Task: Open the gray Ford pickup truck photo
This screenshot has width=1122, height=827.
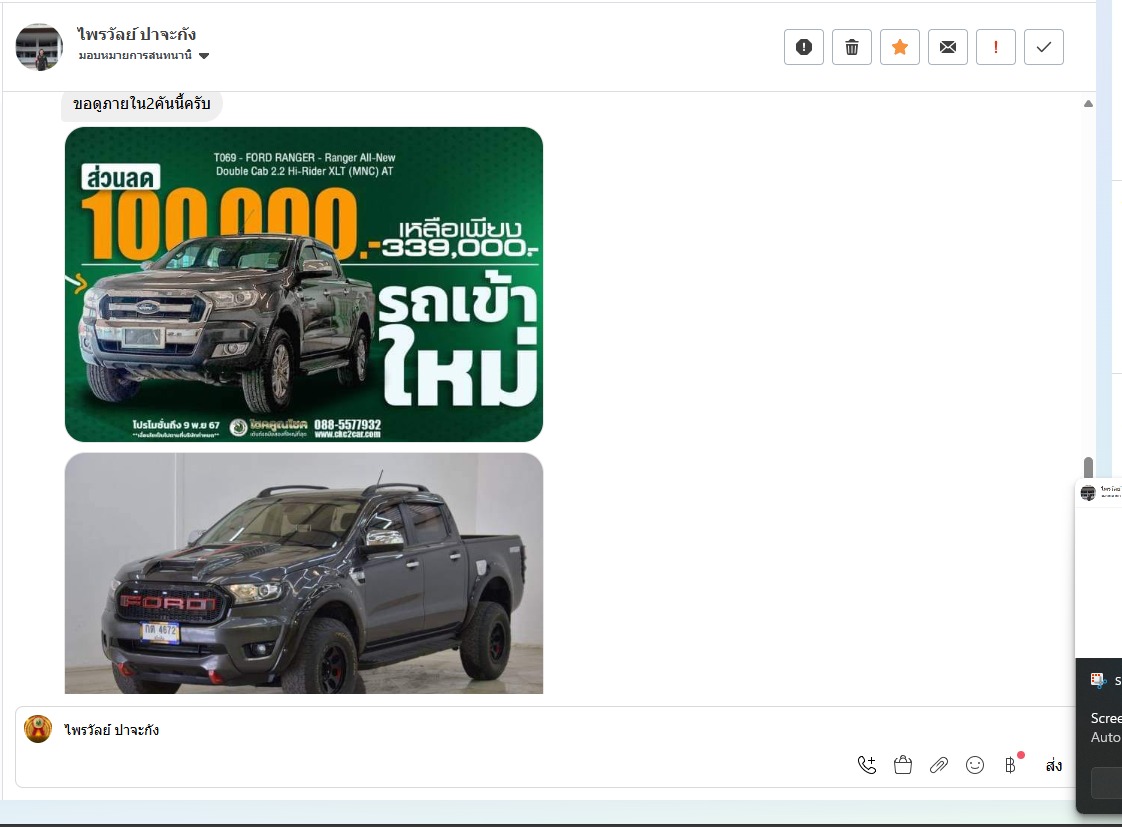Action: click(x=304, y=573)
